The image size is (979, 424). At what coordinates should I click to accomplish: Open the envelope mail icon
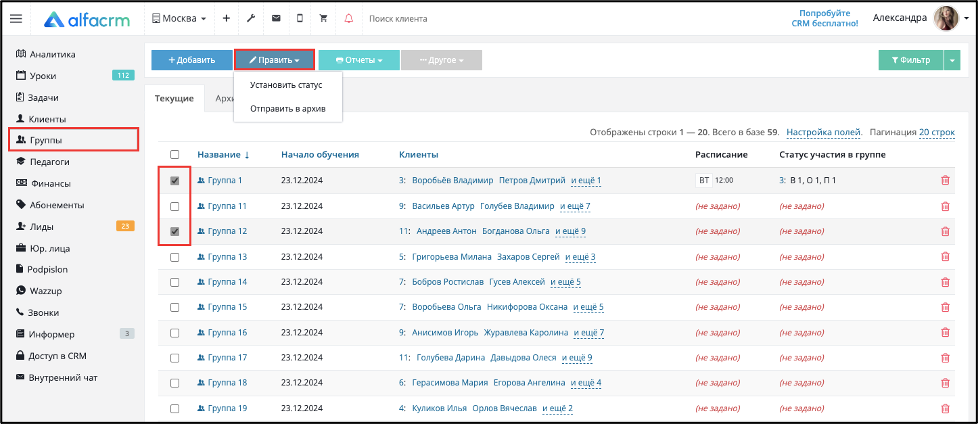point(276,19)
